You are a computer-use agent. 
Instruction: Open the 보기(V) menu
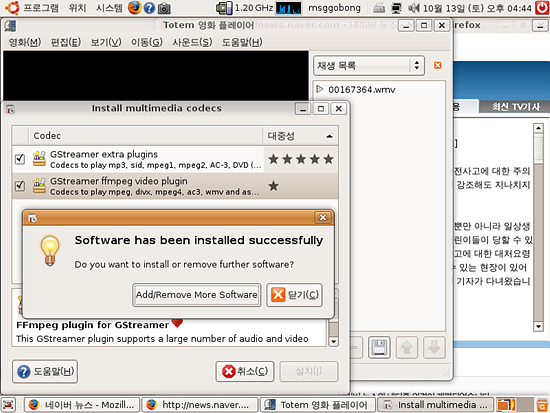[x=106, y=42]
